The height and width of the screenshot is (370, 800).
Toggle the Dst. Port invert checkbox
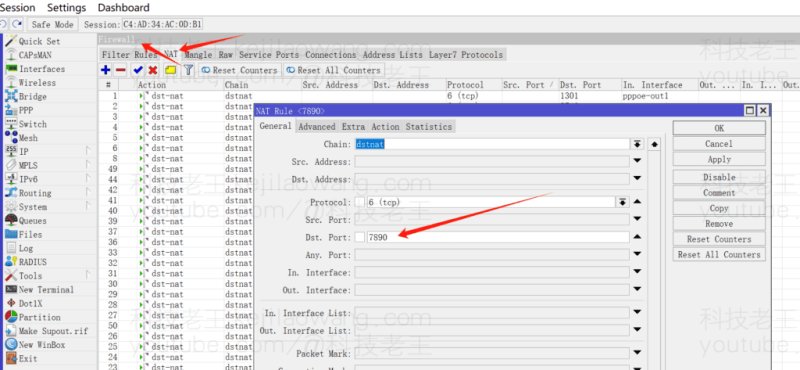coord(360,237)
